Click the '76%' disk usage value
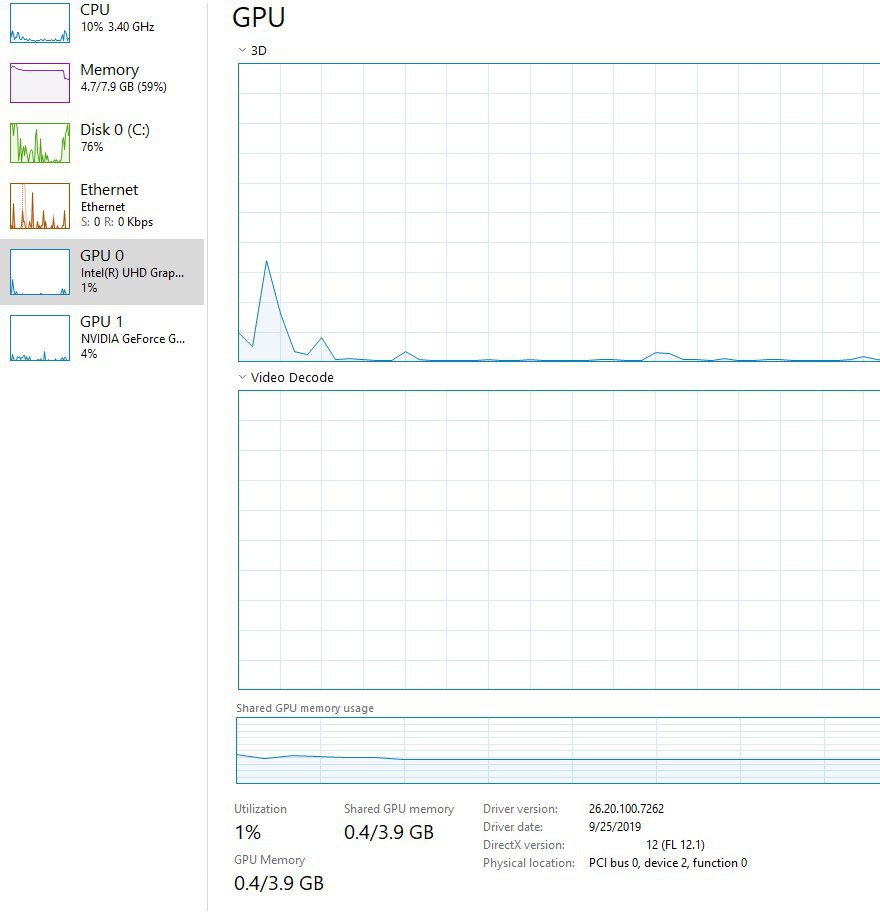This screenshot has width=880, height=913. [x=92, y=147]
